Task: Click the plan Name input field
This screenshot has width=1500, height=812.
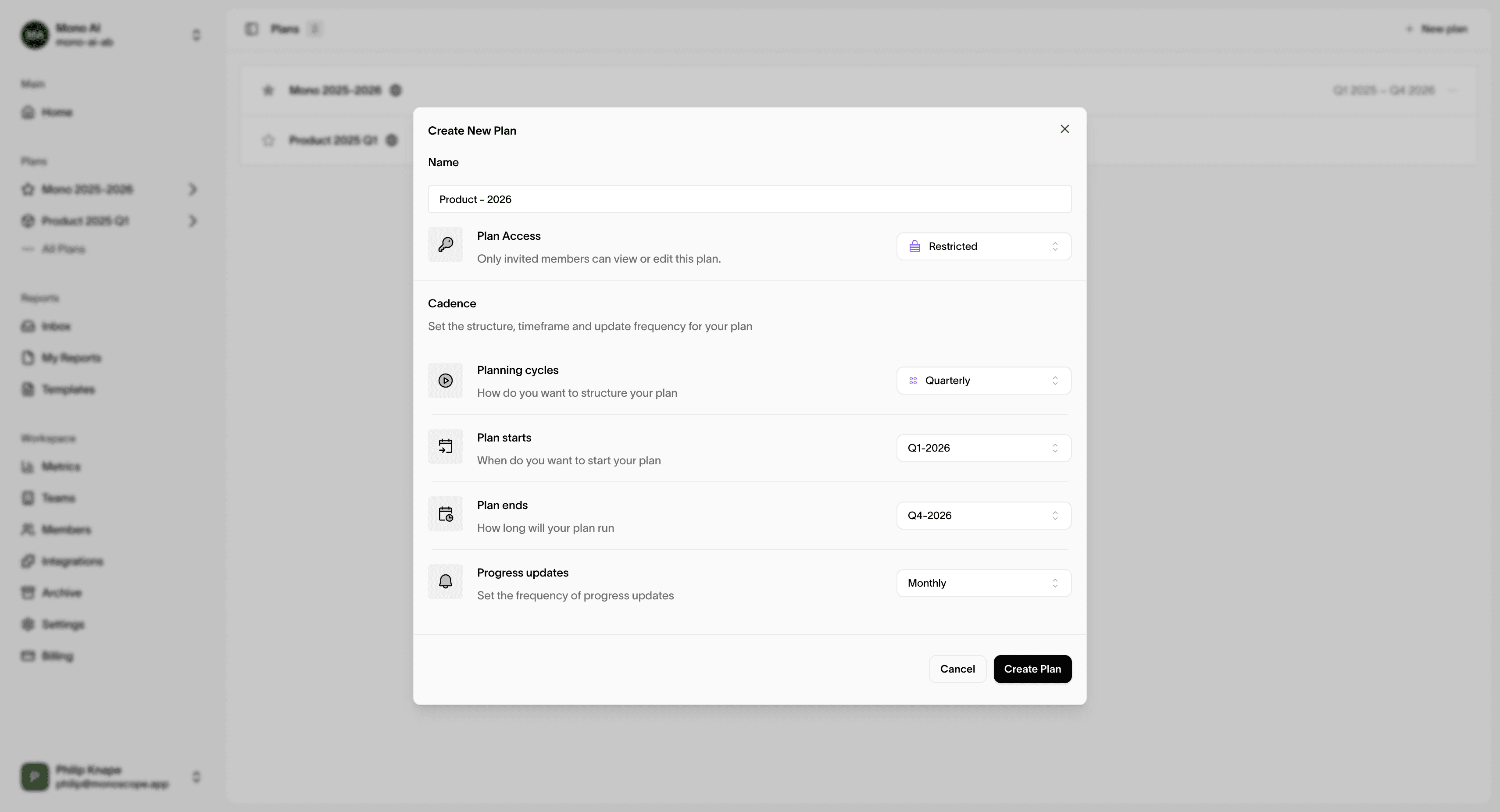Action: point(749,199)
